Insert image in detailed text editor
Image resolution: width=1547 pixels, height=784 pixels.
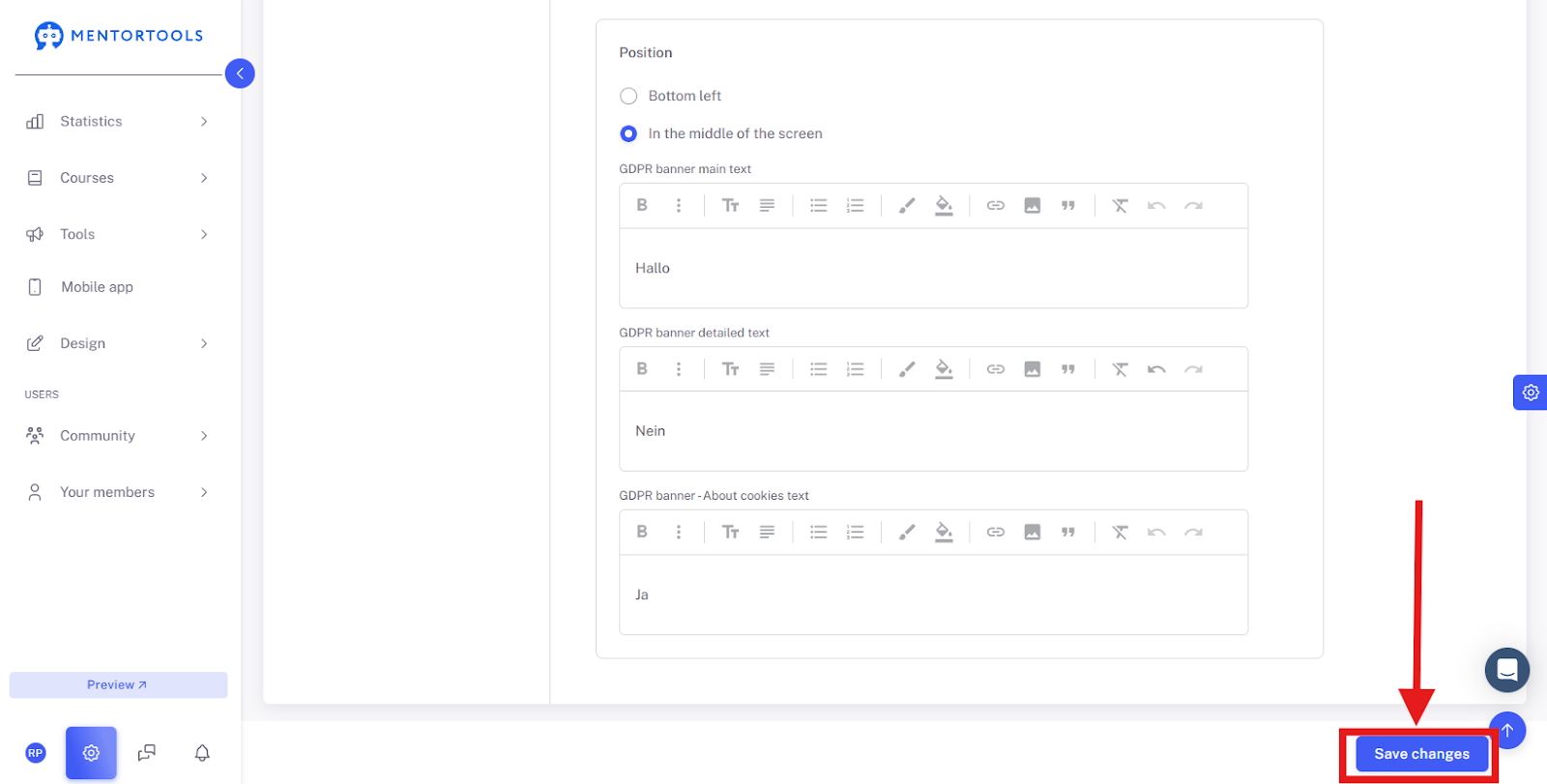pyautogui.click(x=1033, y=368)
